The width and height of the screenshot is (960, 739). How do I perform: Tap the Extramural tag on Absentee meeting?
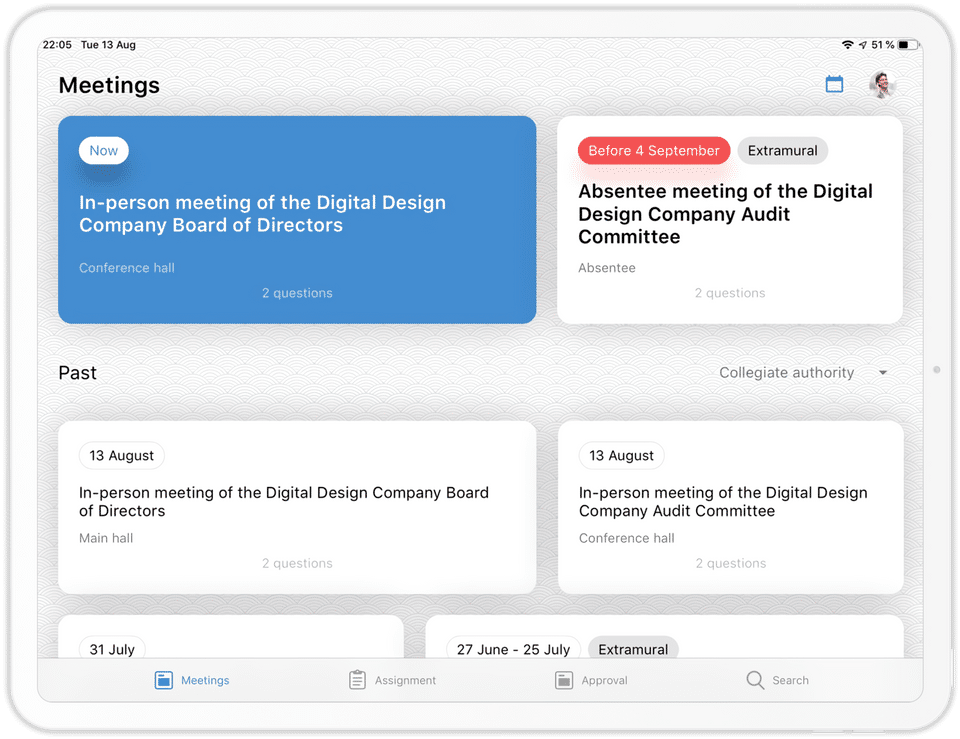782,151
